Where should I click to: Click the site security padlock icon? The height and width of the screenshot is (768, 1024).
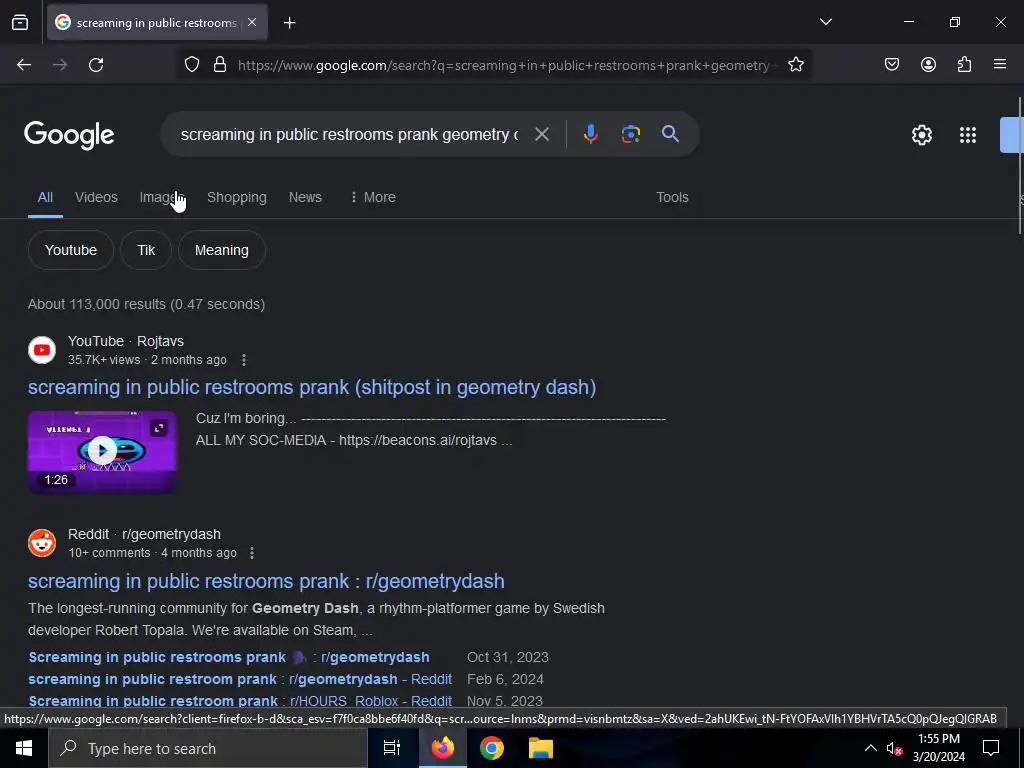click(x=220, y=65)
